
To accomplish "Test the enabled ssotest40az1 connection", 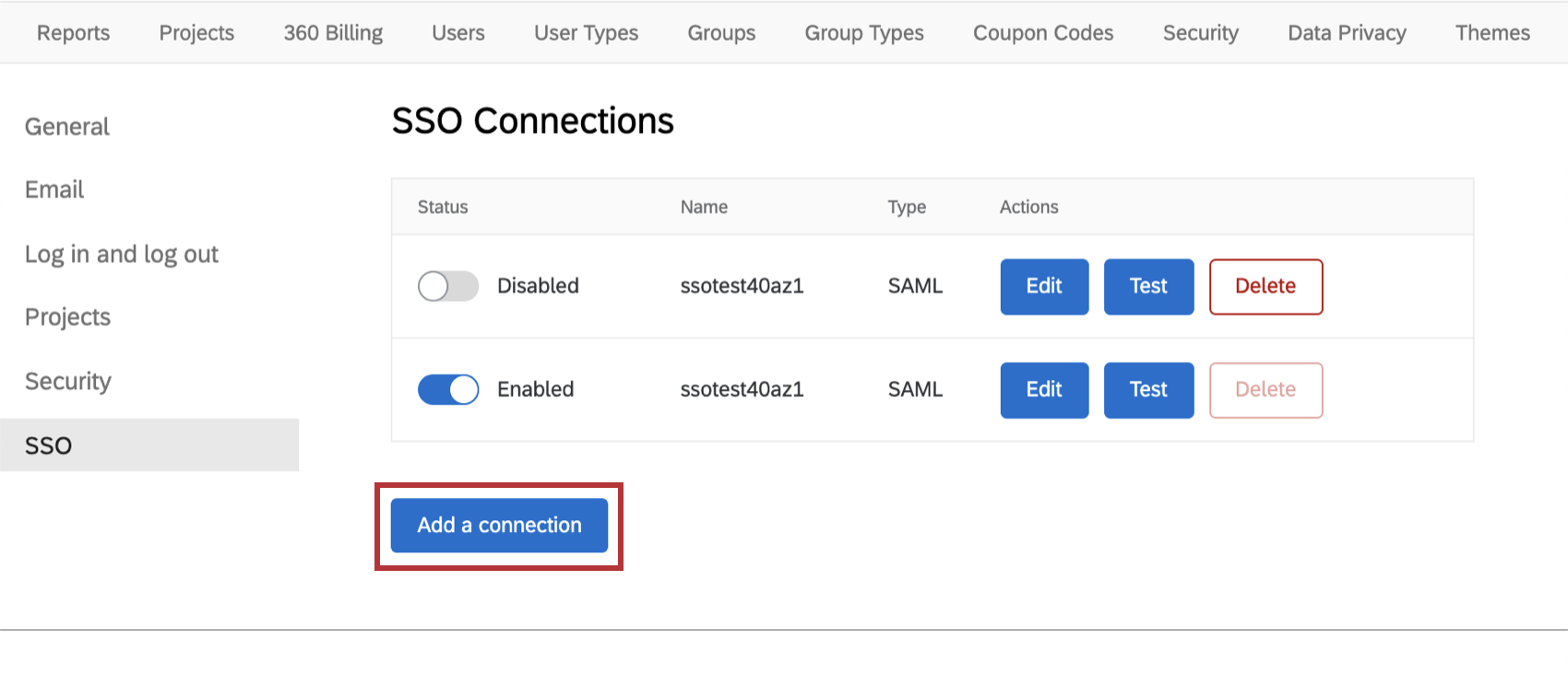I will coord(1148,390).
